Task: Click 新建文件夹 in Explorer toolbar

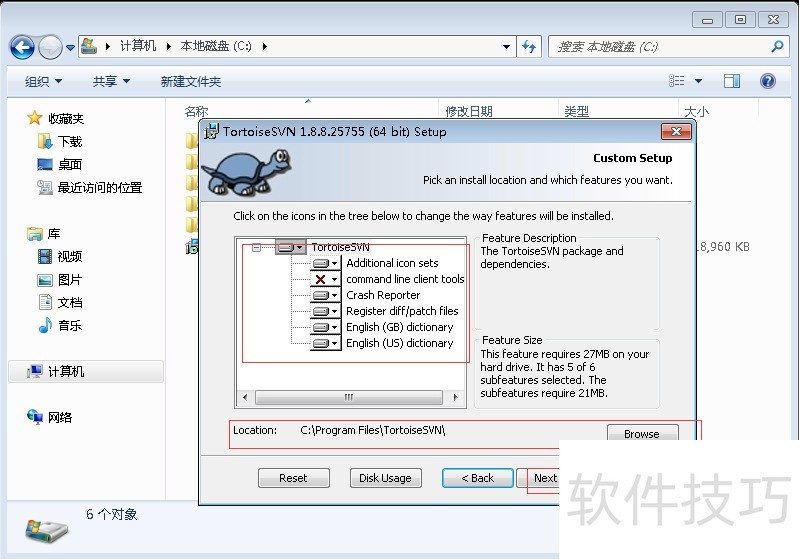Action: pos(191,81)
